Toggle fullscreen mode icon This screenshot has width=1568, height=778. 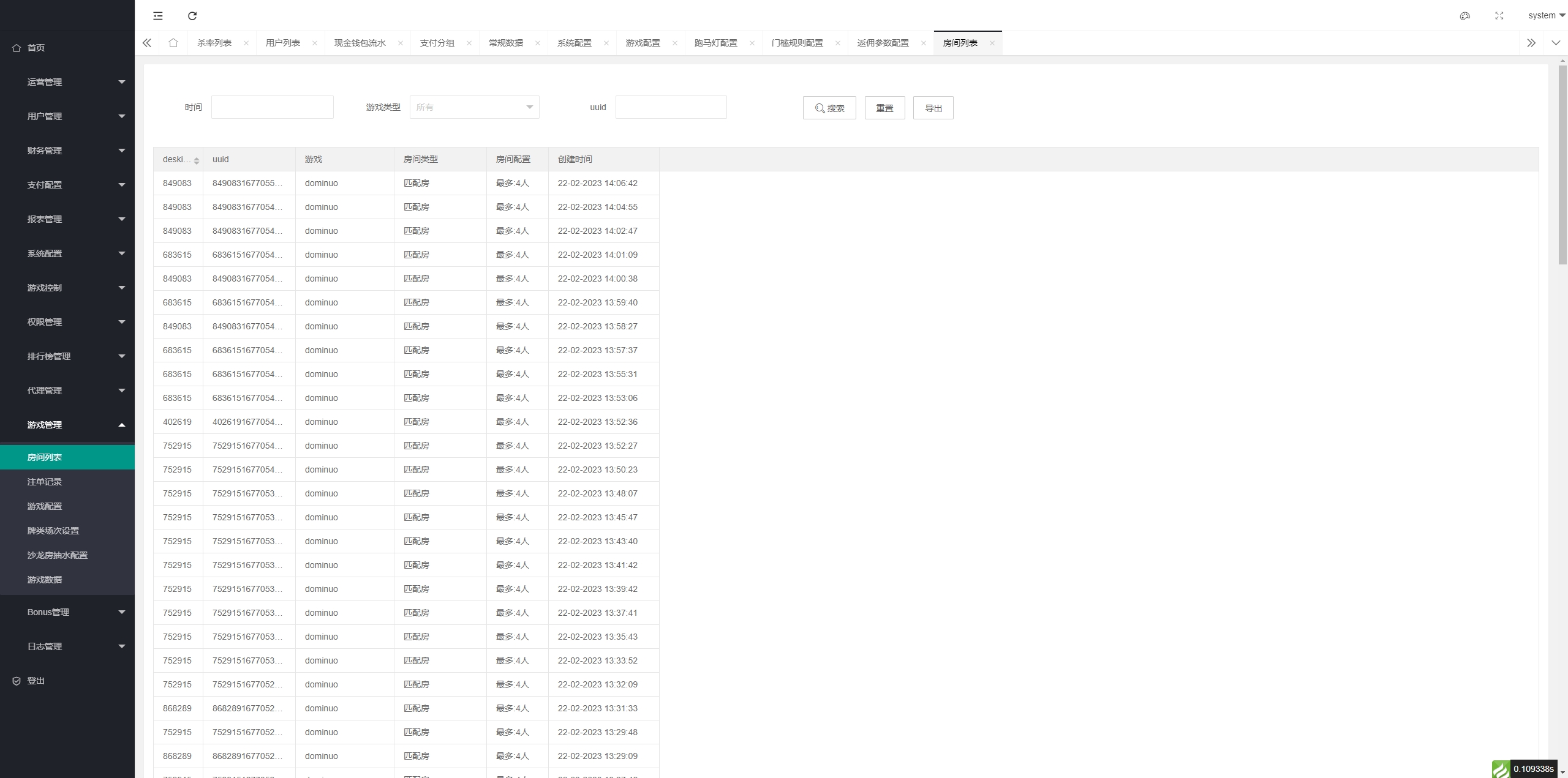point(1499,16)
